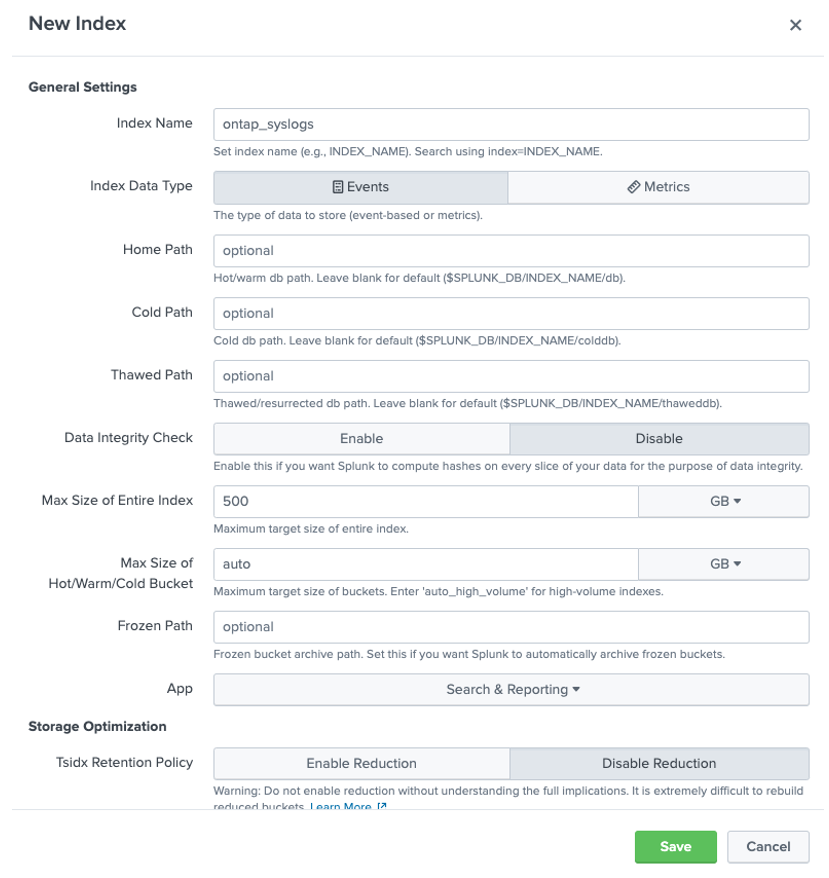Viewport: 829px width, 878px height.
Task: Click the Frozen Path optional field
Action: pos(510,627)
